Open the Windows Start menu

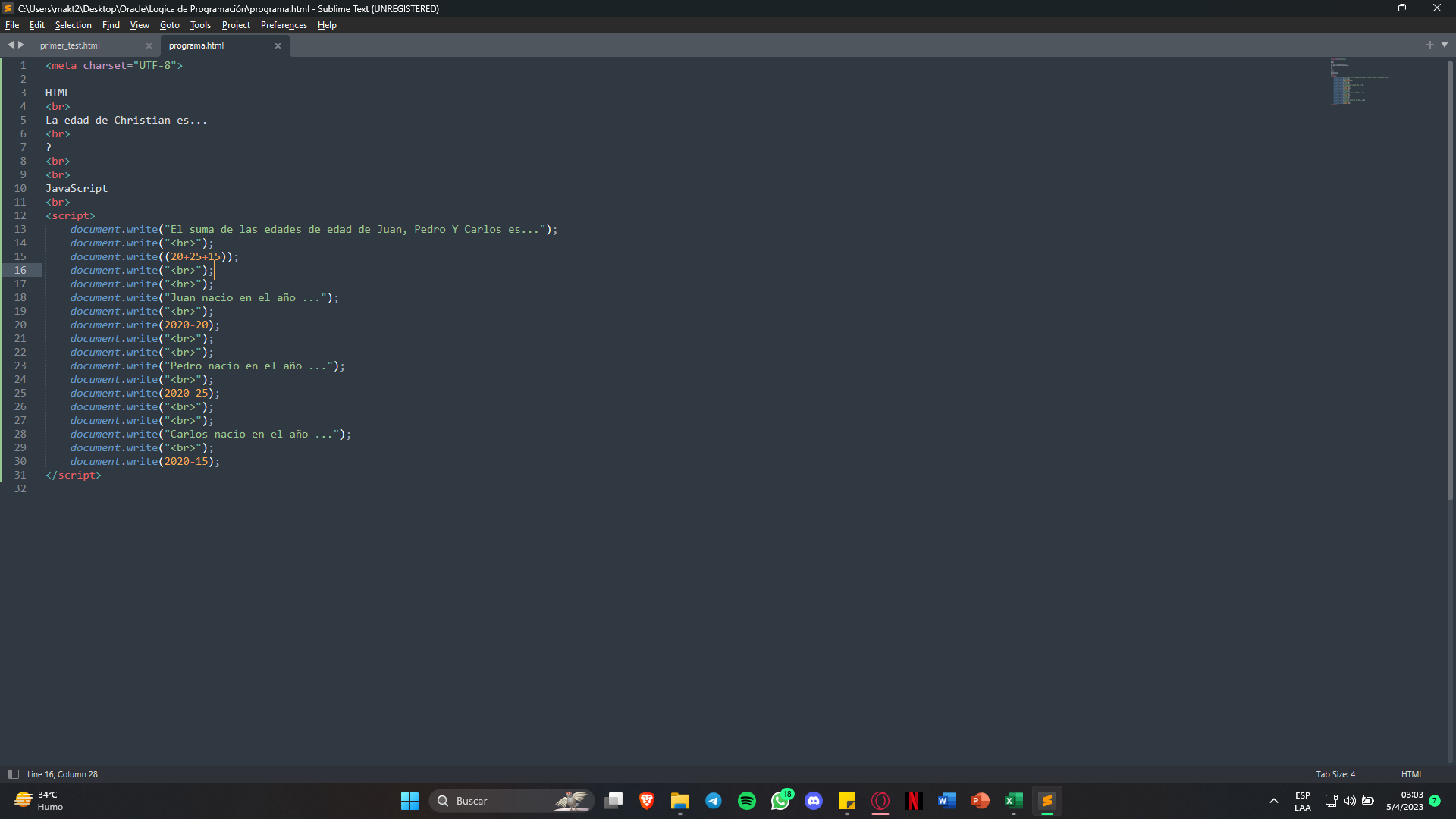pos(409,801)
